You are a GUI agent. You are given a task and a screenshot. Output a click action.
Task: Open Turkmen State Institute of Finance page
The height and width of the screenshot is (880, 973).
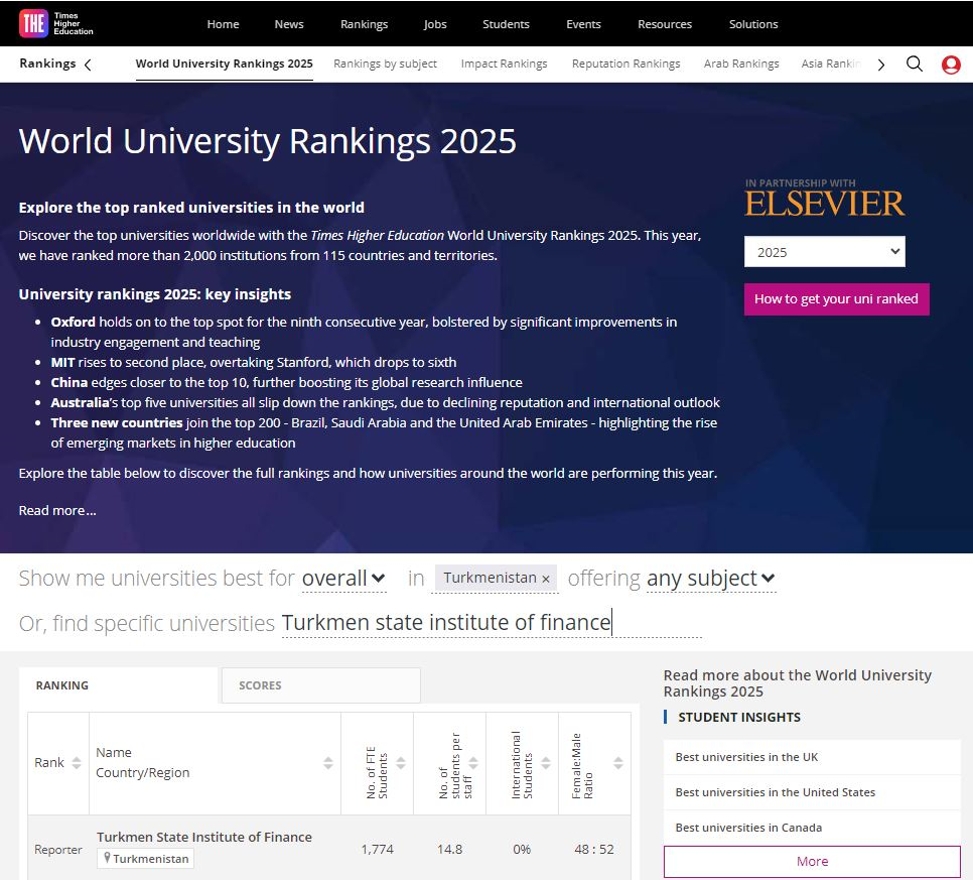tap(204, 837)
